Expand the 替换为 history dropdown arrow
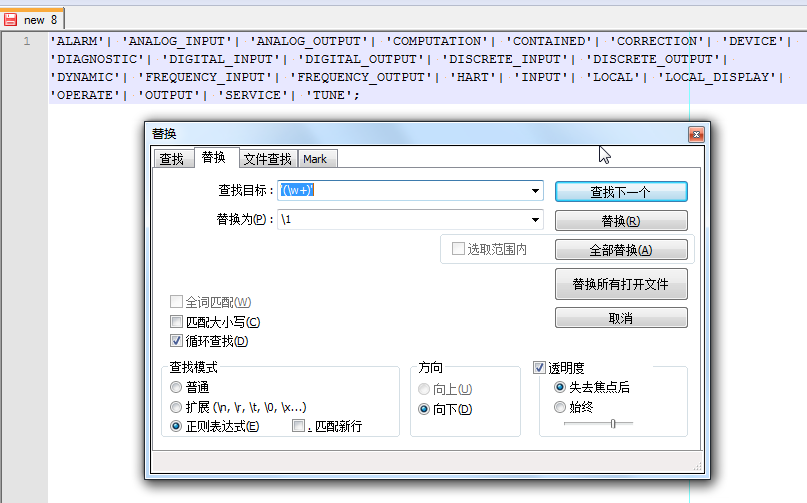Screen dimensions: 807x503 point(535,220)
